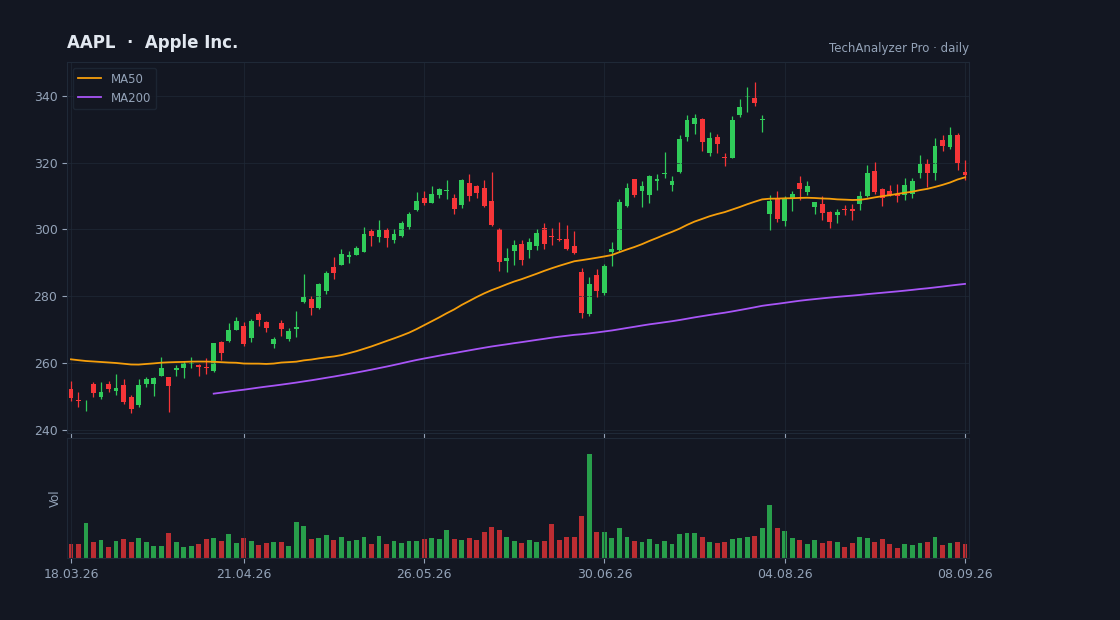Click the purple MA200 legend line swatch
This screenshot has width=1120, height=620.
click(89, 98)
